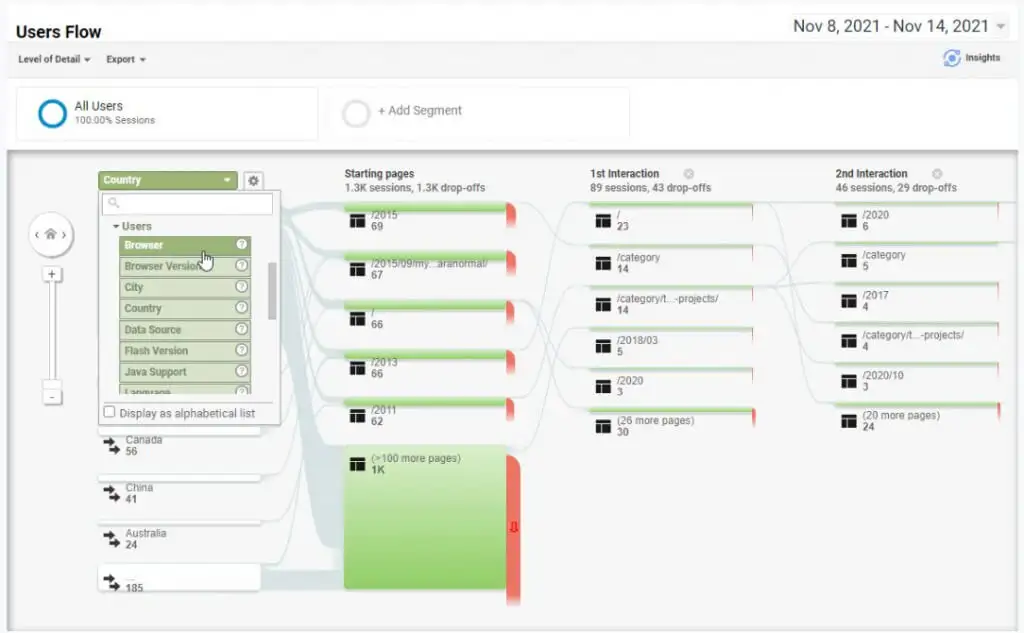Click help icon beside Data Source
This screenshot has width=1024, height=633.
coord(242,329)
